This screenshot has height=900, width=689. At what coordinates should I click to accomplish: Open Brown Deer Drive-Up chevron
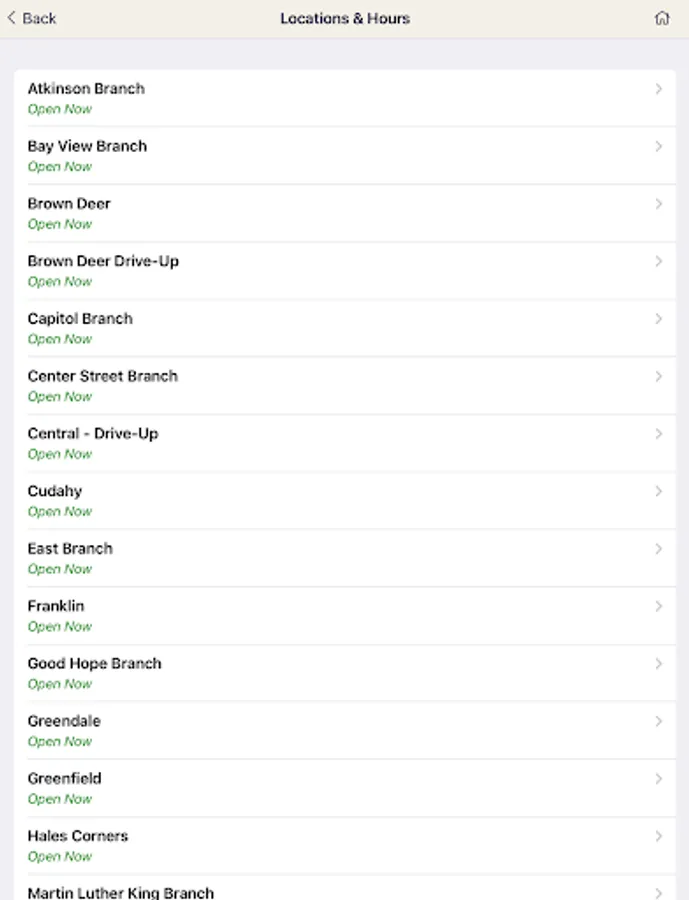pyautogui.click(x=659, y=261)
